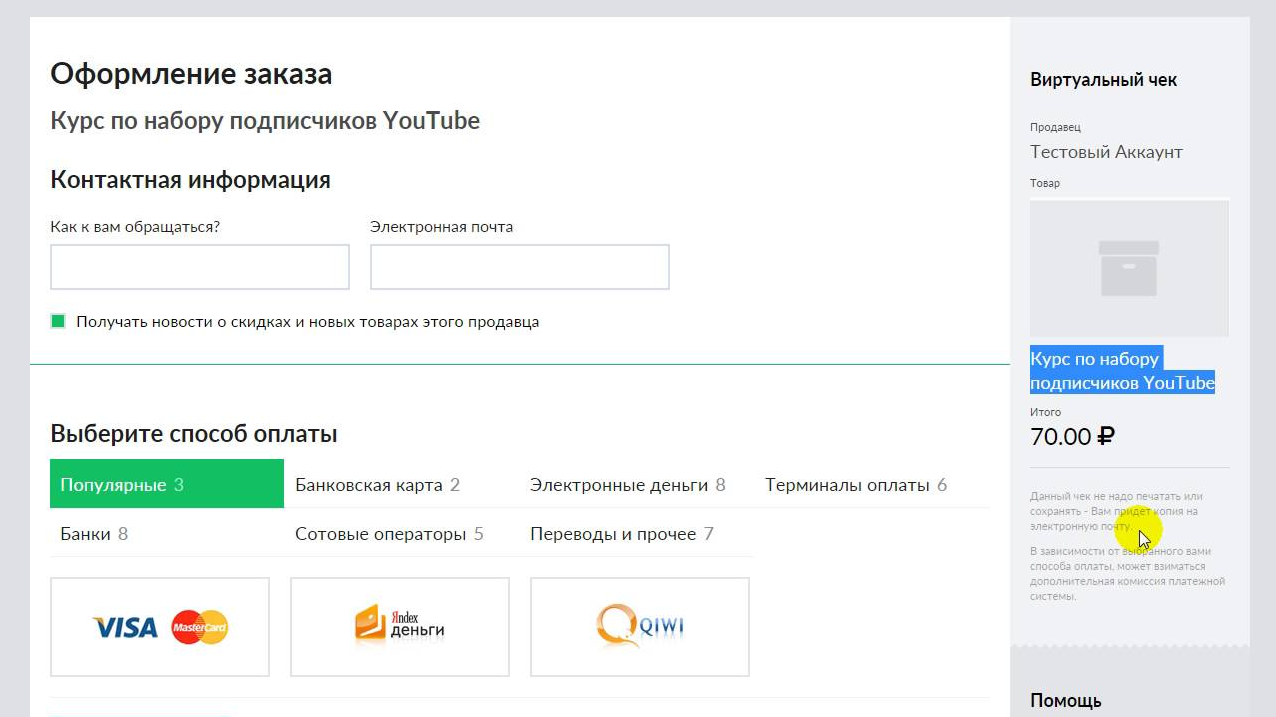Click the subscription label text about discounts

(x=308, y=322)
